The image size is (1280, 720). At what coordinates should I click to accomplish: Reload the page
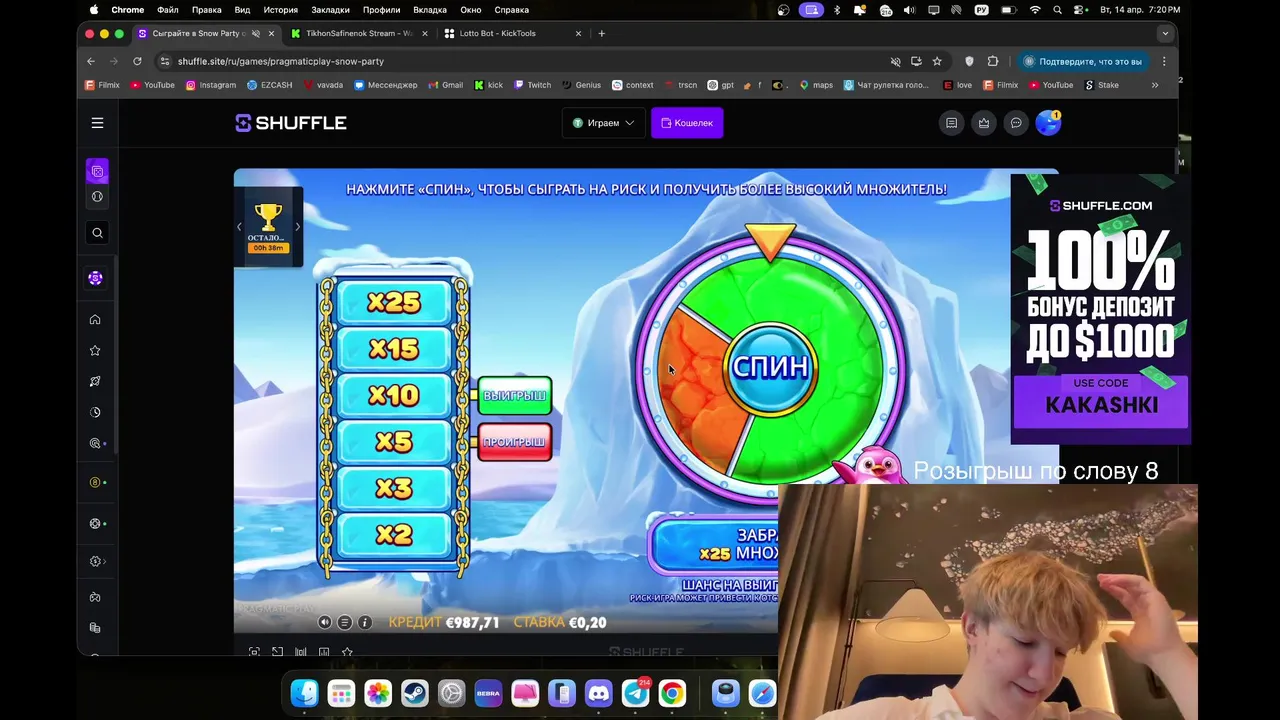[x=137, y=61]
